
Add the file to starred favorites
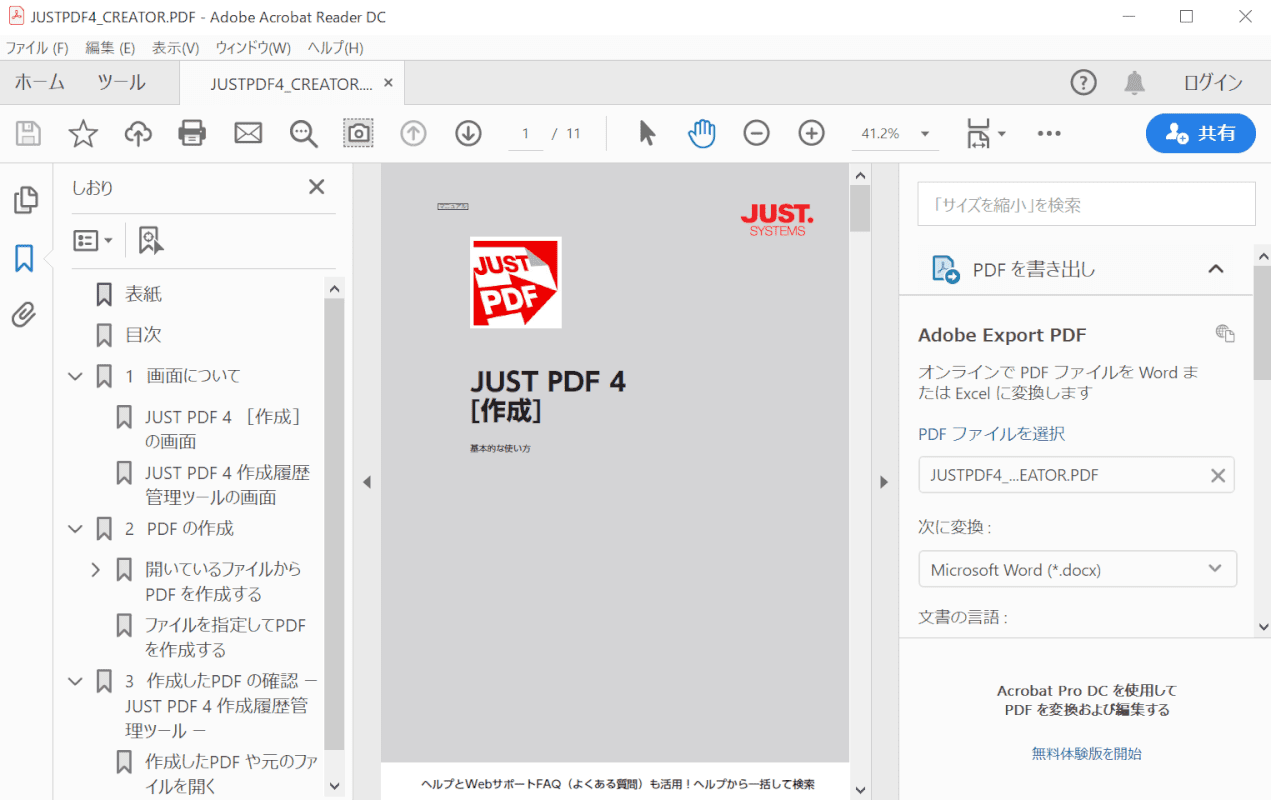coord(83,133)
